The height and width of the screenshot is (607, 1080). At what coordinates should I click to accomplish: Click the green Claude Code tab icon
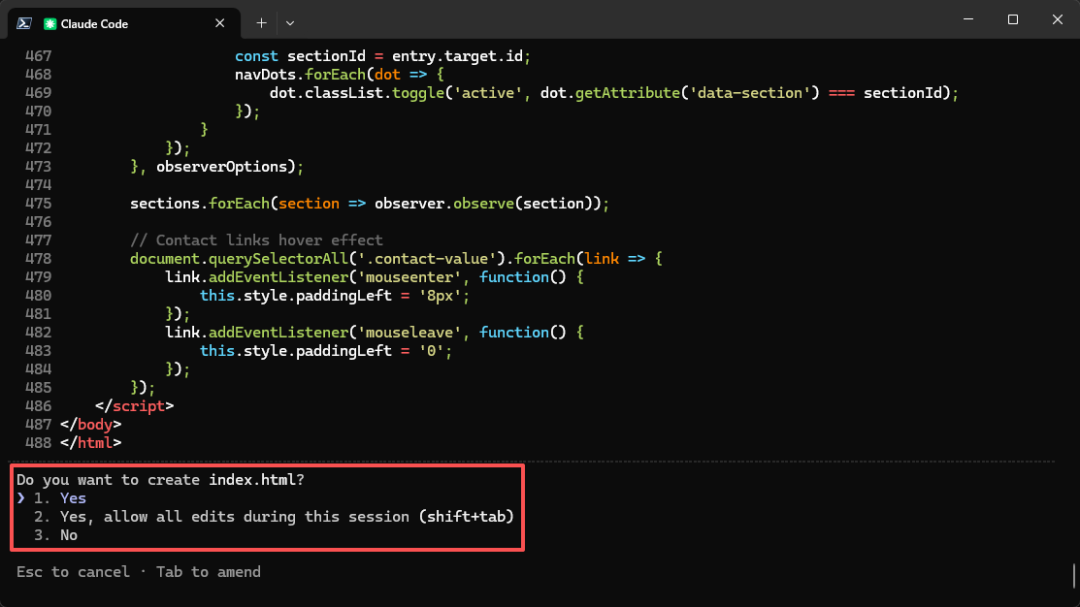coord(50,23)
